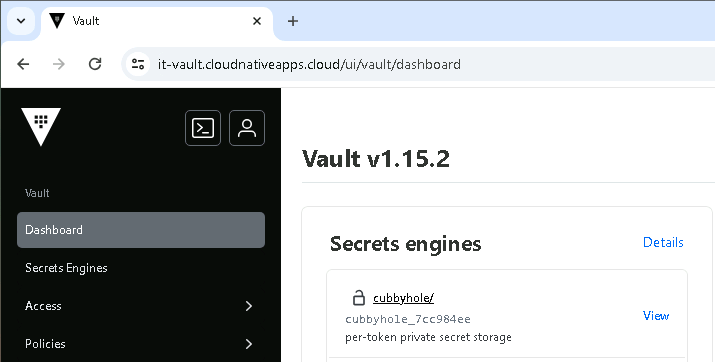Viewport: 715px width, 362px height.
Task: Select the cubbyhole_7cc984ee accessor text
Action: click(408, 319)
